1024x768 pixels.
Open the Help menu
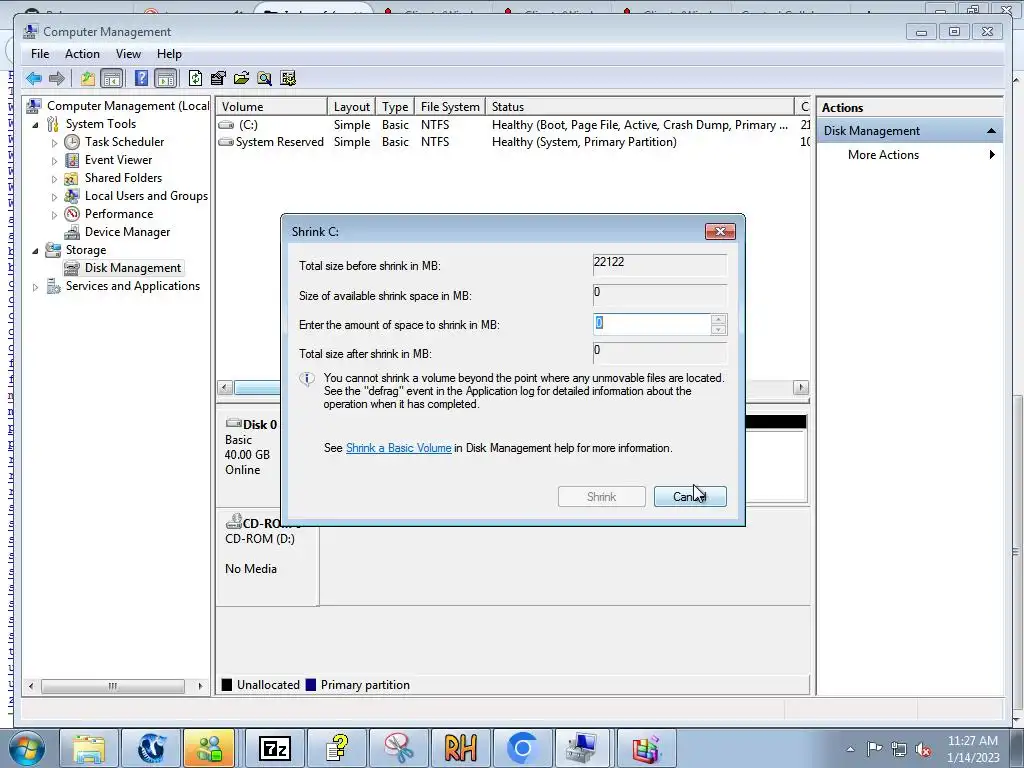pos(169,54)
